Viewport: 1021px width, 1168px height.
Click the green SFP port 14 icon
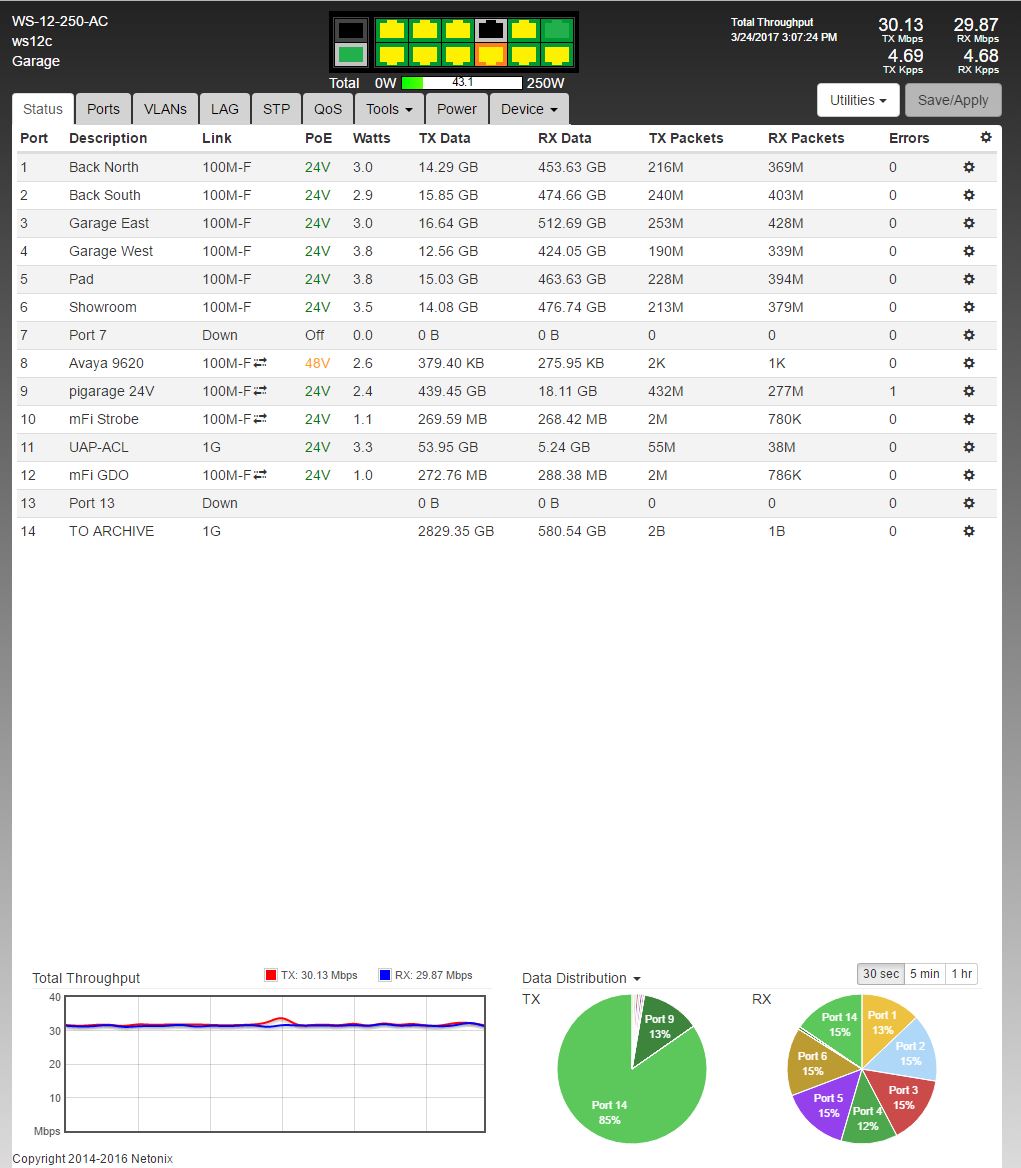click(351, 54)
